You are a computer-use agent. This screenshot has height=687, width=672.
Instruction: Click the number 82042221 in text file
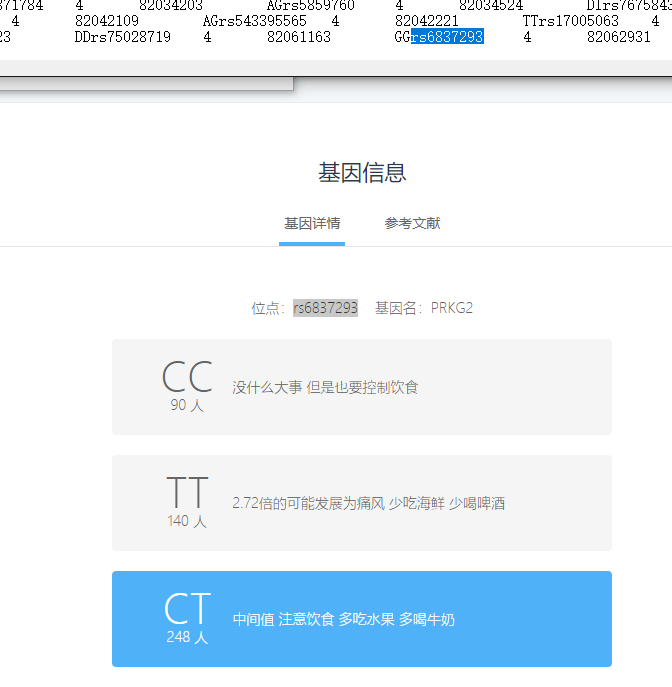tap(427, 21)
